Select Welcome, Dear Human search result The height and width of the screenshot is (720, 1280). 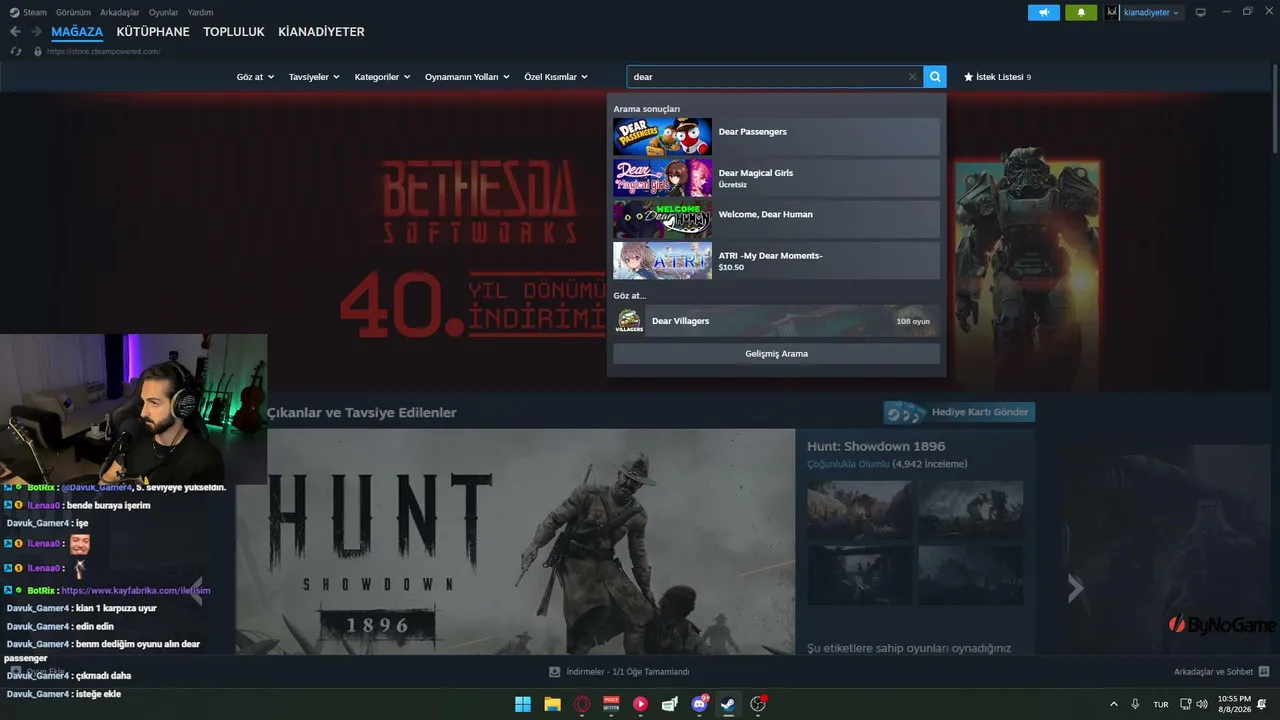coord(776,219)
